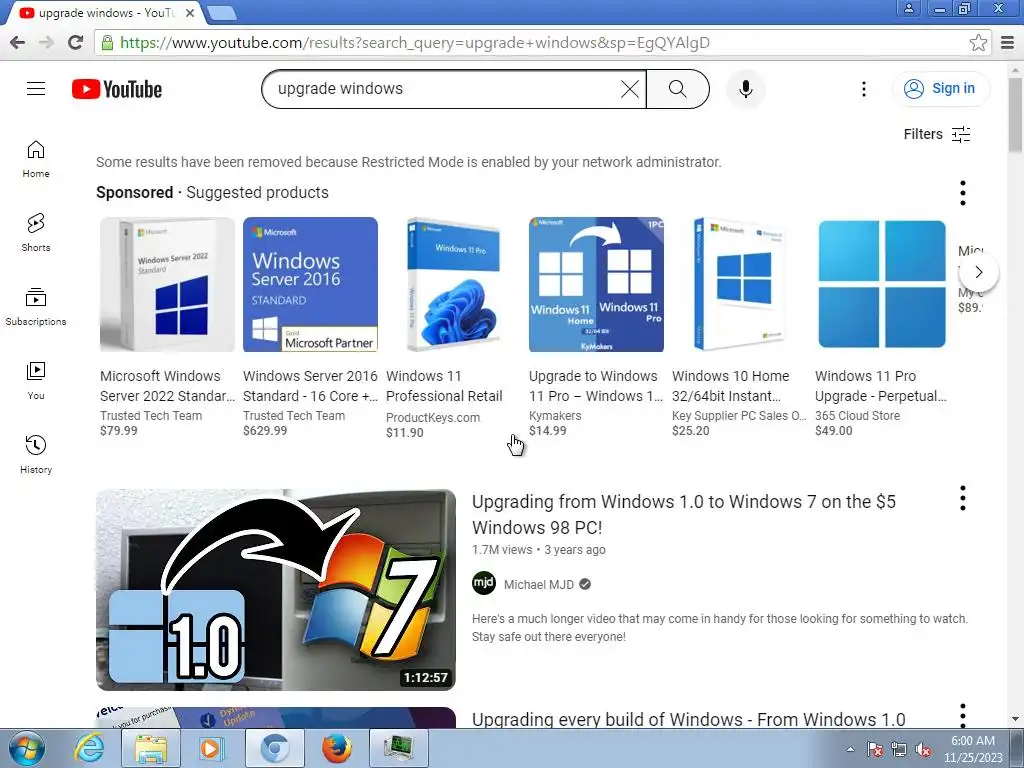Launch Firefox from the taskbar

(x=336, y=748)
